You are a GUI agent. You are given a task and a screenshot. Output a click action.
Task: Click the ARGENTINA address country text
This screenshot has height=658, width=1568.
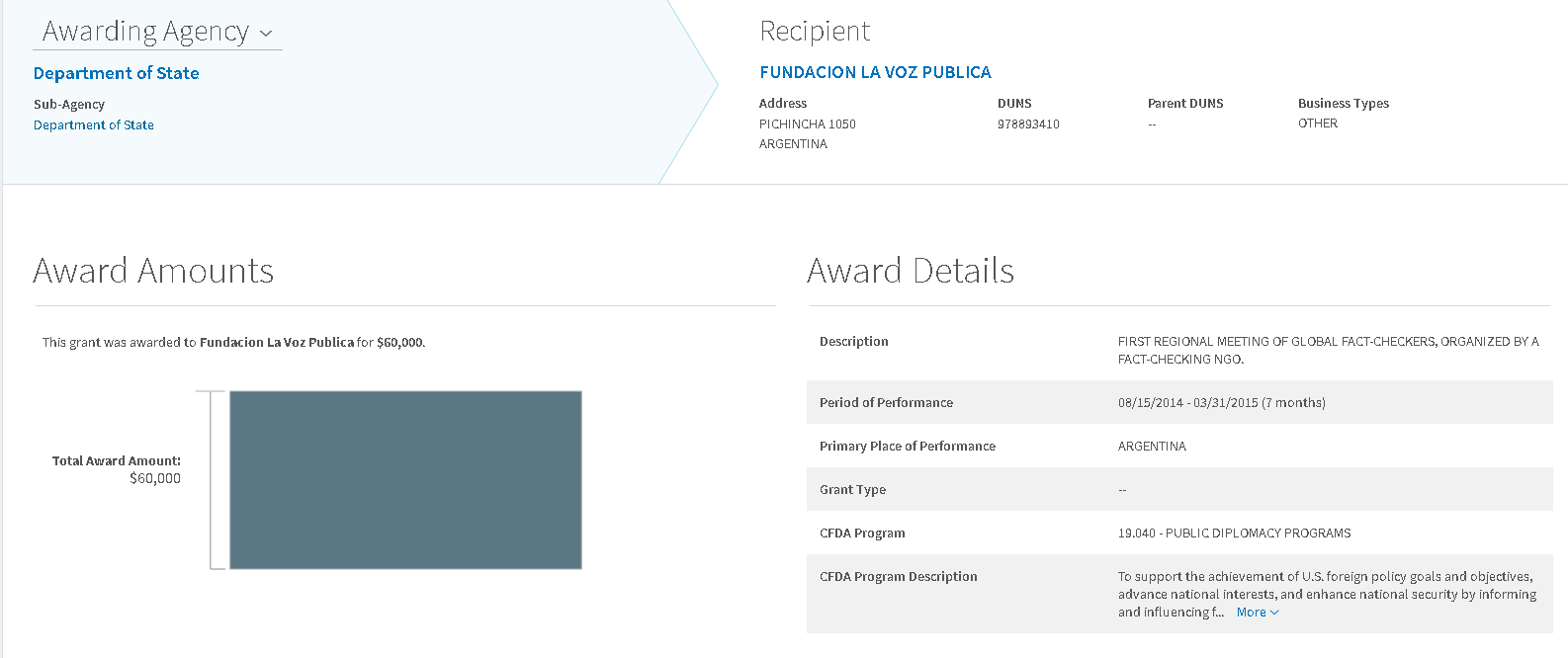pos(793,144)
